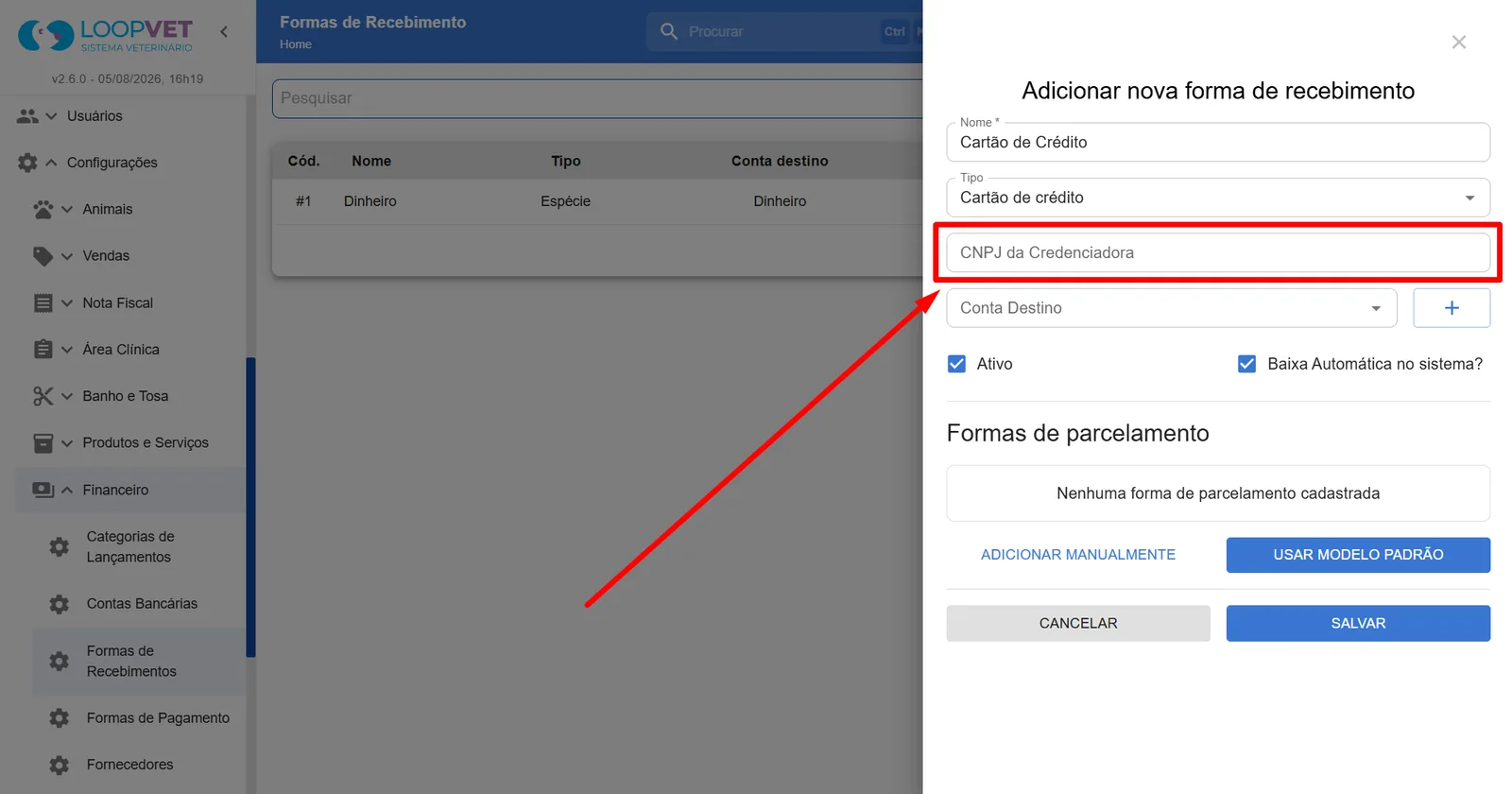Click the Home breadcrumb link

[x=296, y=44]
